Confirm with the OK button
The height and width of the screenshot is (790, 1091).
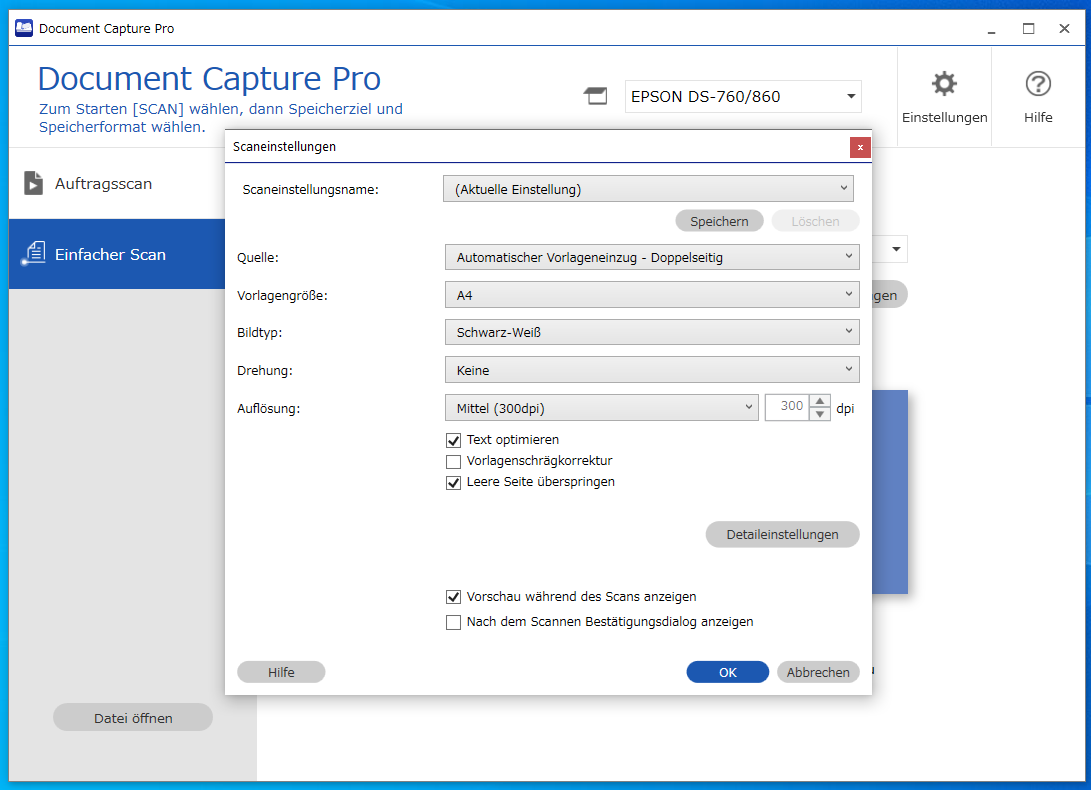click(727, 672)
